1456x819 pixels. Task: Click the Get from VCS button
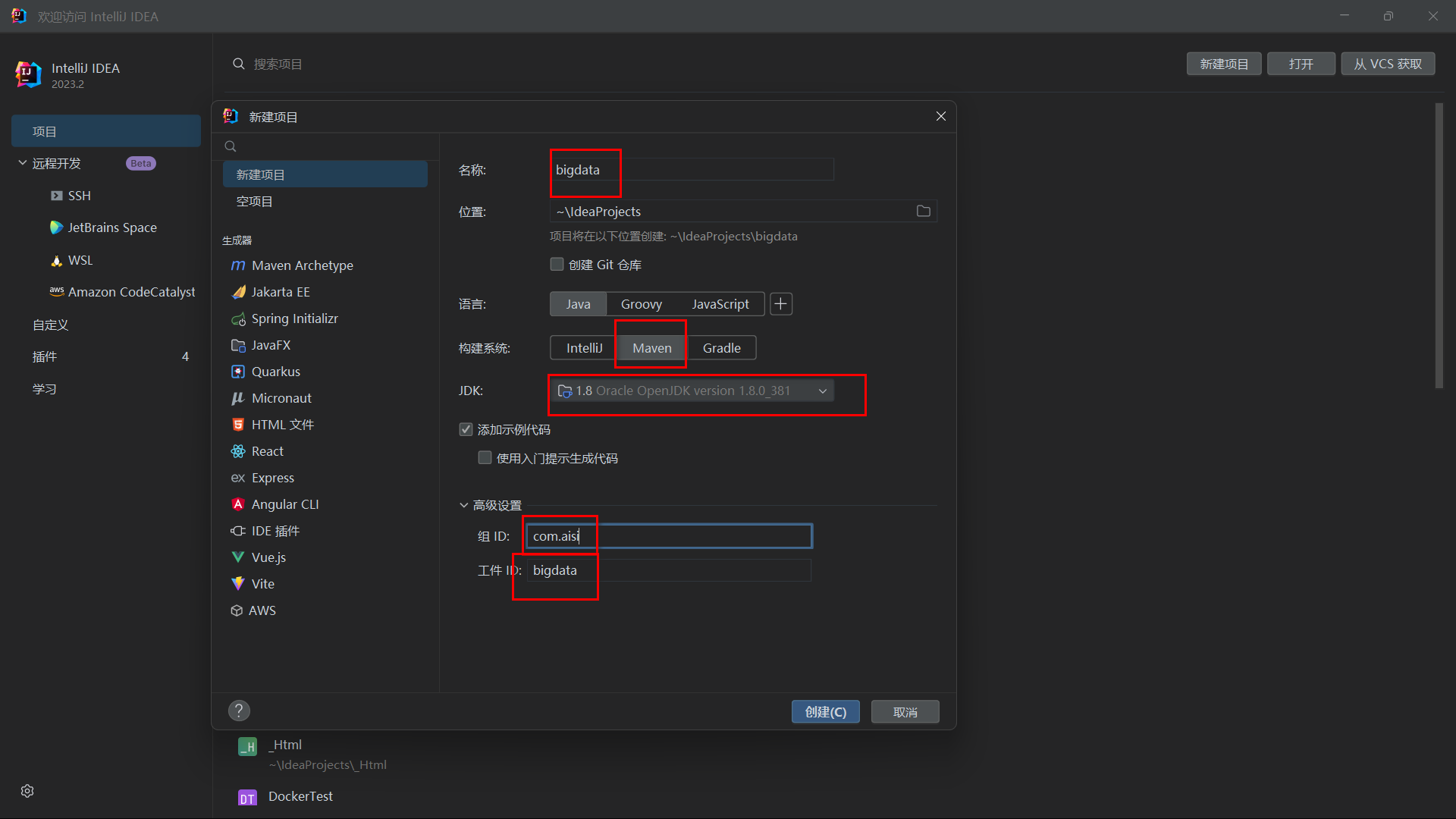click(x=1388, y=64)
